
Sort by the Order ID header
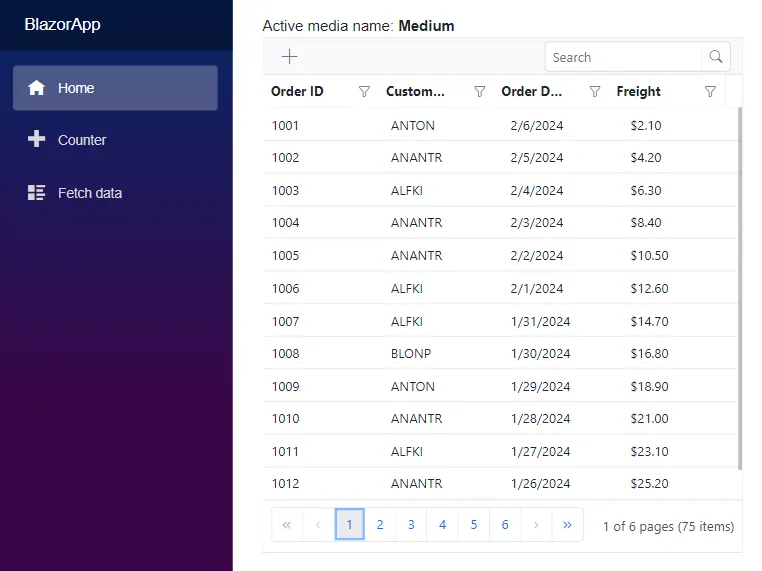click(x=297, y=91)
